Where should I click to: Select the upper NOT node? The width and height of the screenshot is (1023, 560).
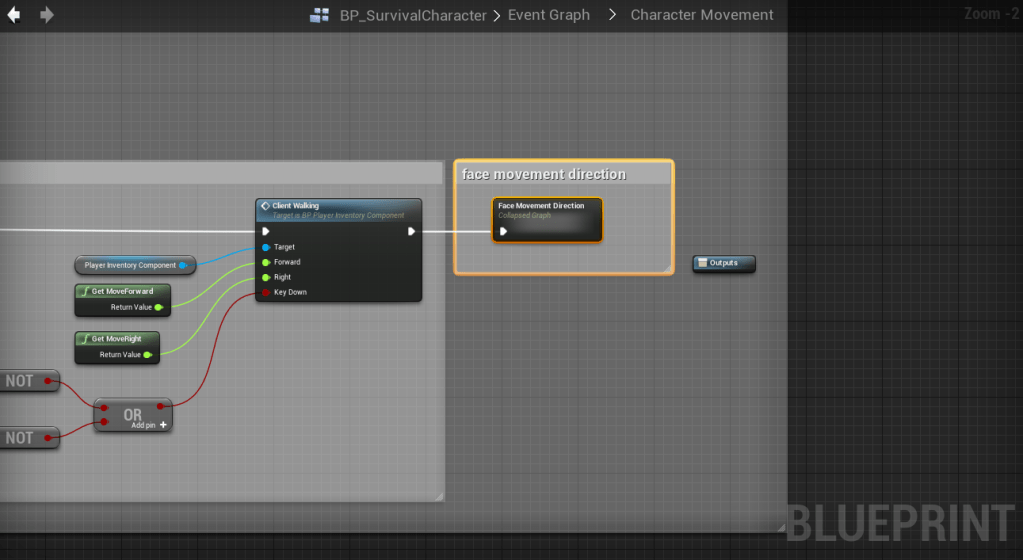29,381
